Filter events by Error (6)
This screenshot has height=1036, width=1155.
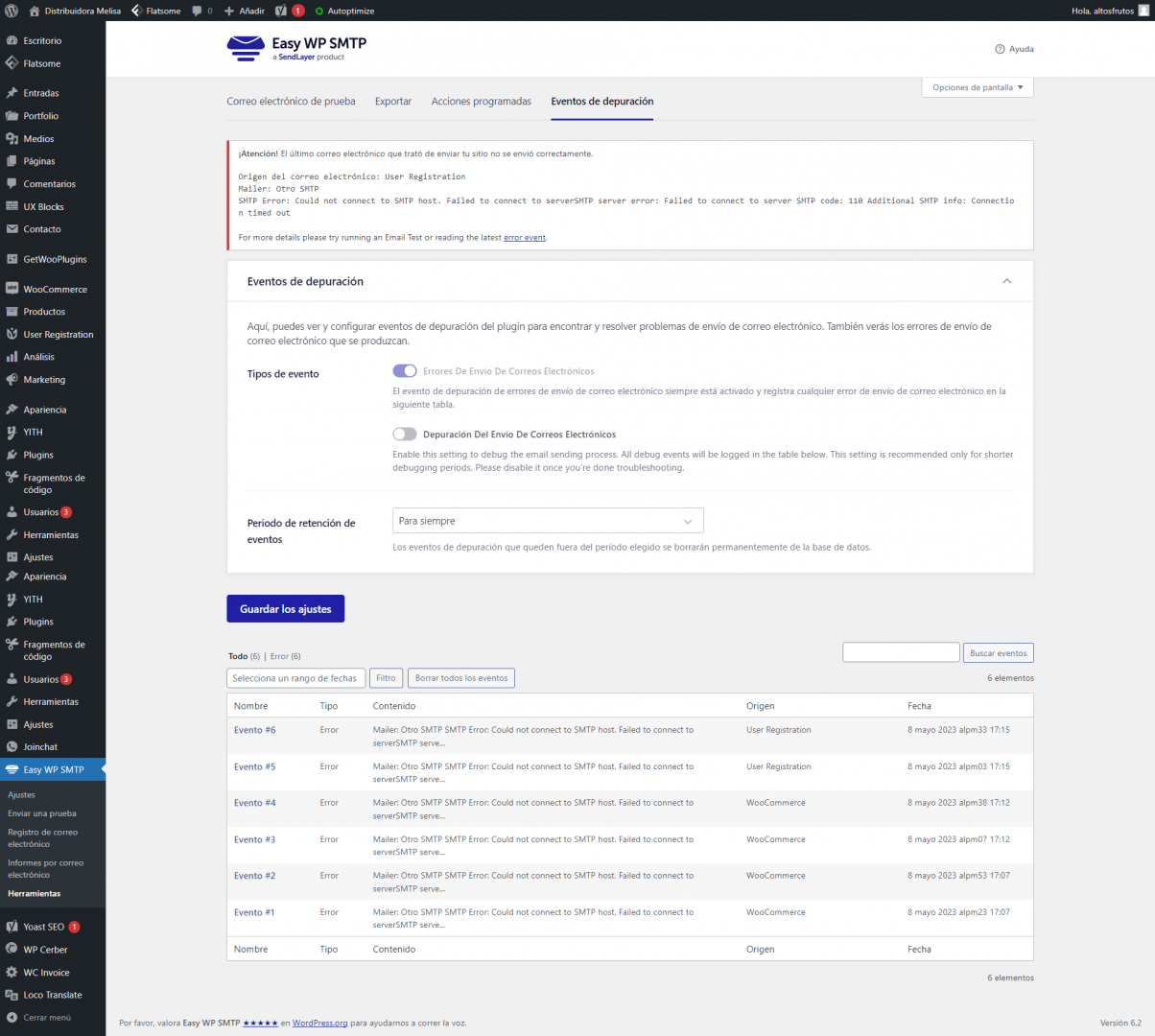(x=285, y=656)
